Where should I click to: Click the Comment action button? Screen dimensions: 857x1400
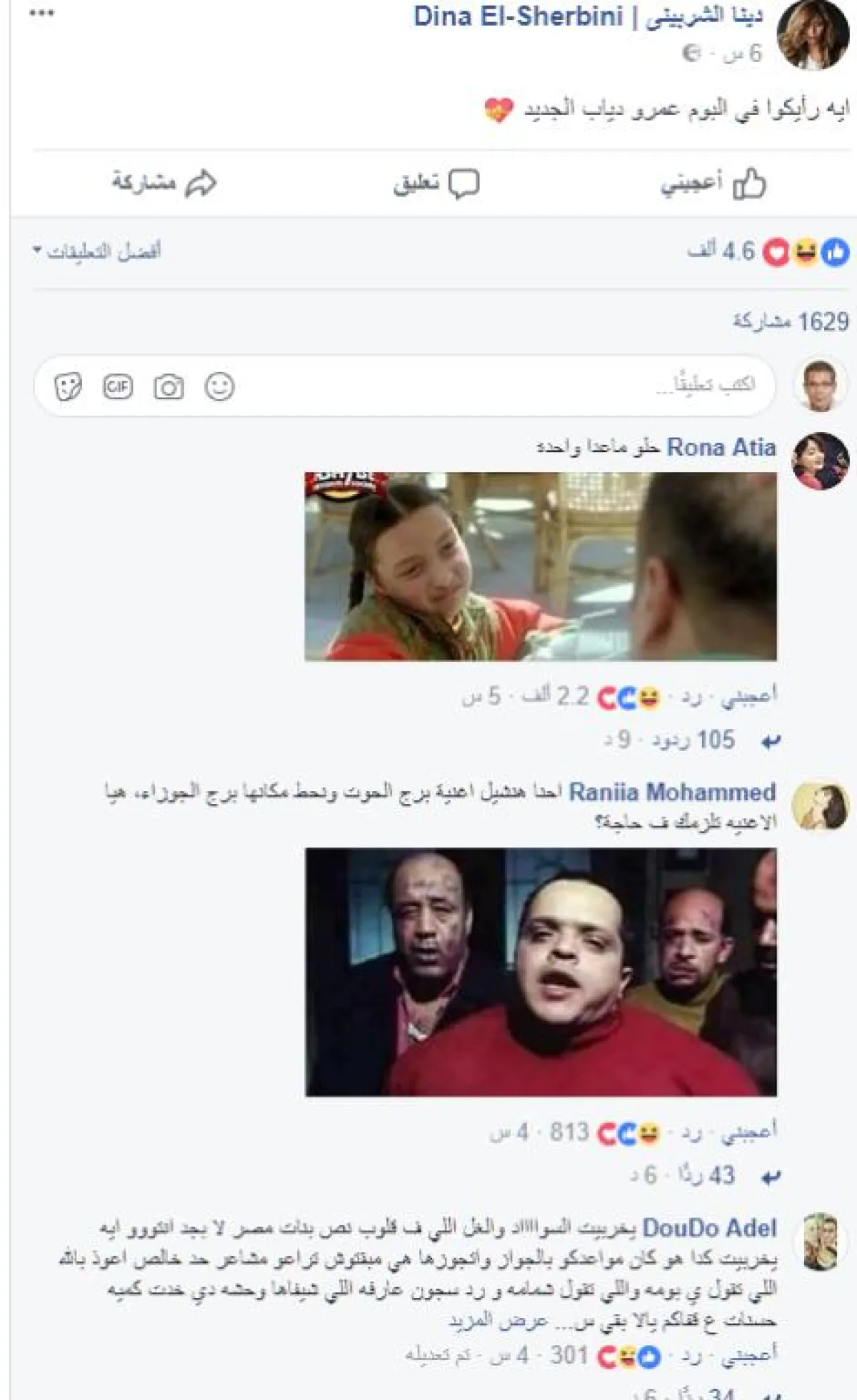click(436, 183)
